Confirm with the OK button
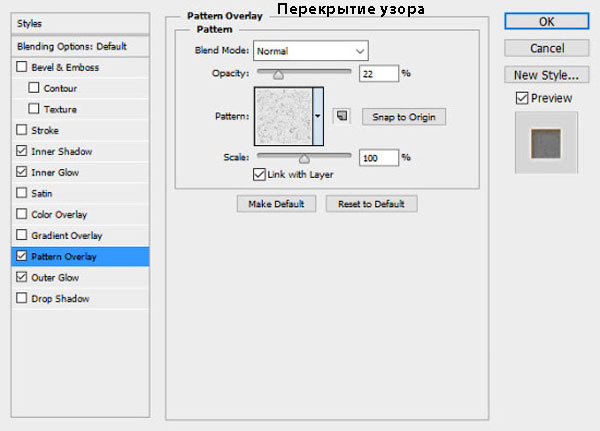This screenshot has height=431, width=600. [546, 21]
